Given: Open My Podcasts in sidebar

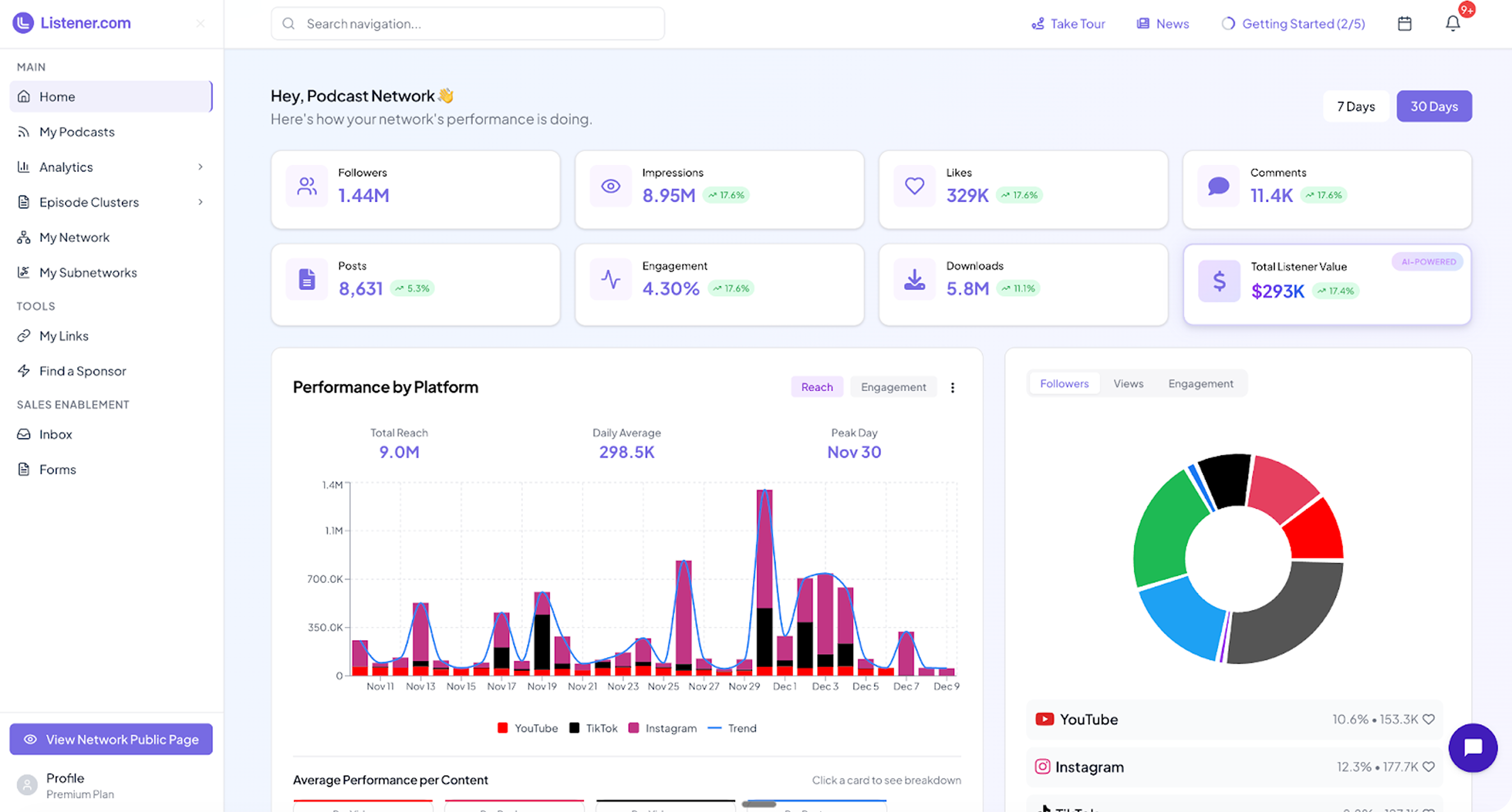Looking at the screenshot, I should coord(76,132).
